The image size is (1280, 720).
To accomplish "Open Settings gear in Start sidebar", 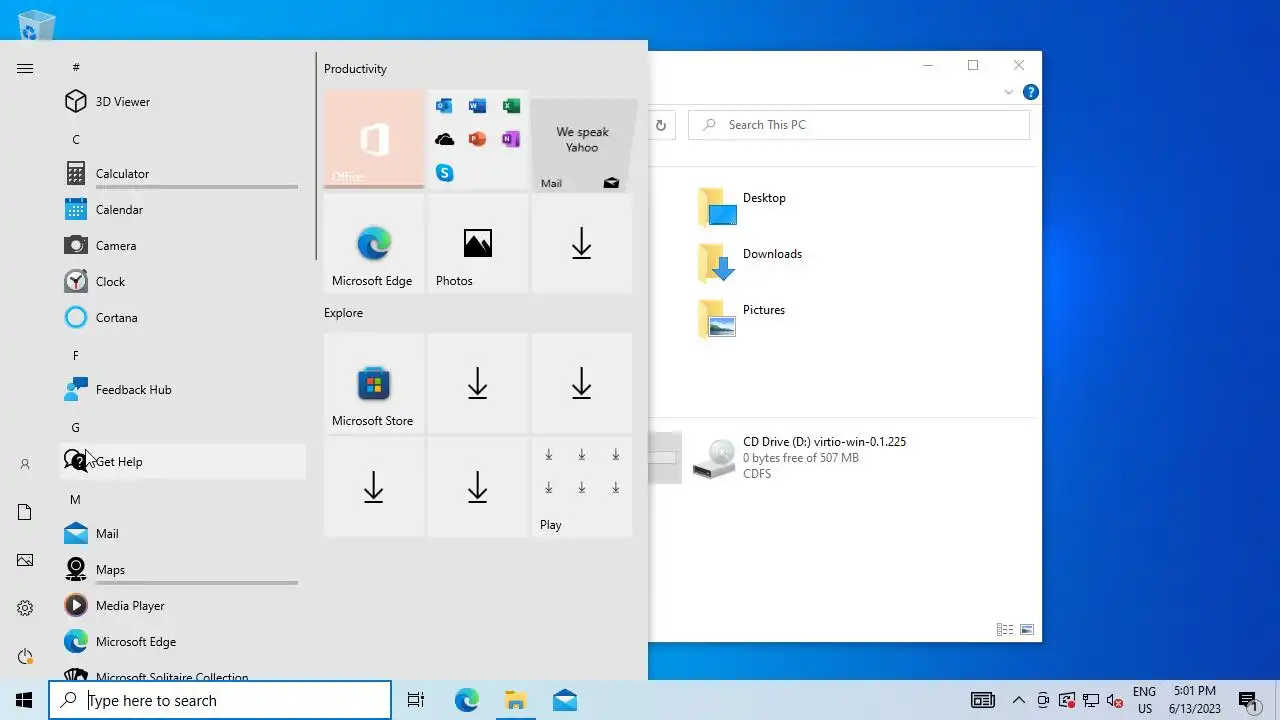I will point(25,608).
